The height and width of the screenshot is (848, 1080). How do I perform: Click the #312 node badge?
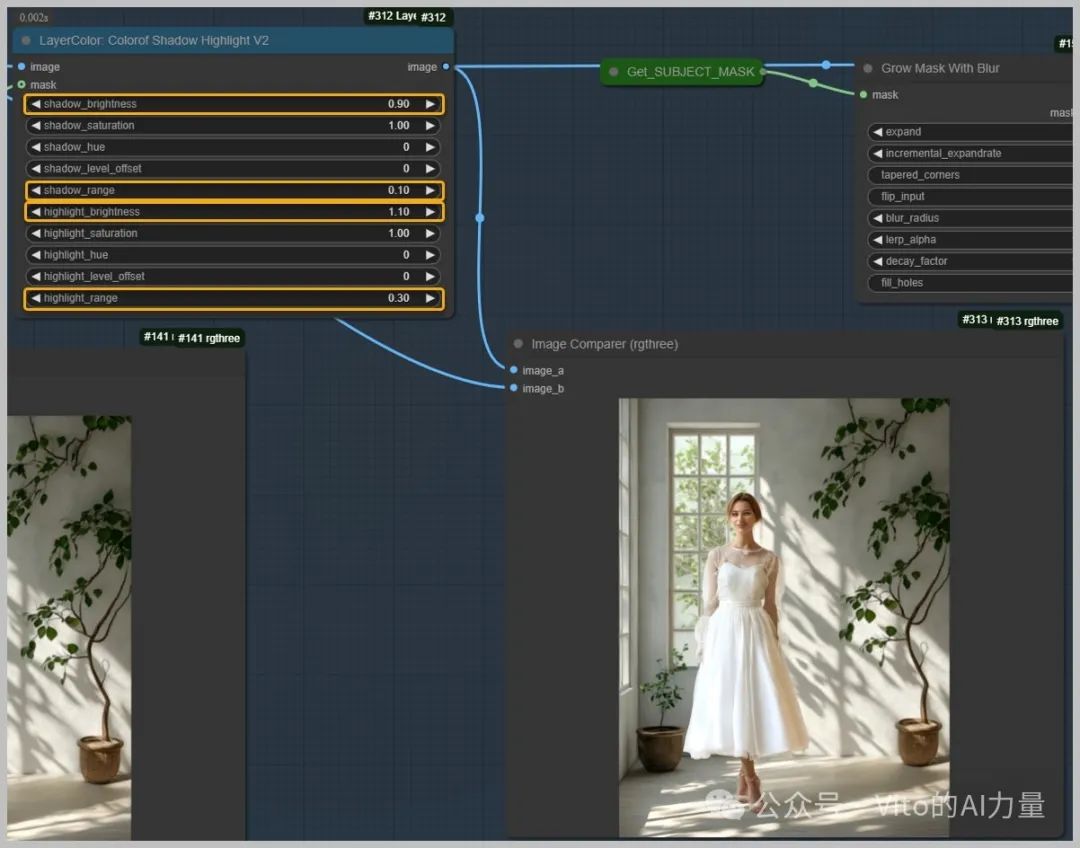click(433, 17)
